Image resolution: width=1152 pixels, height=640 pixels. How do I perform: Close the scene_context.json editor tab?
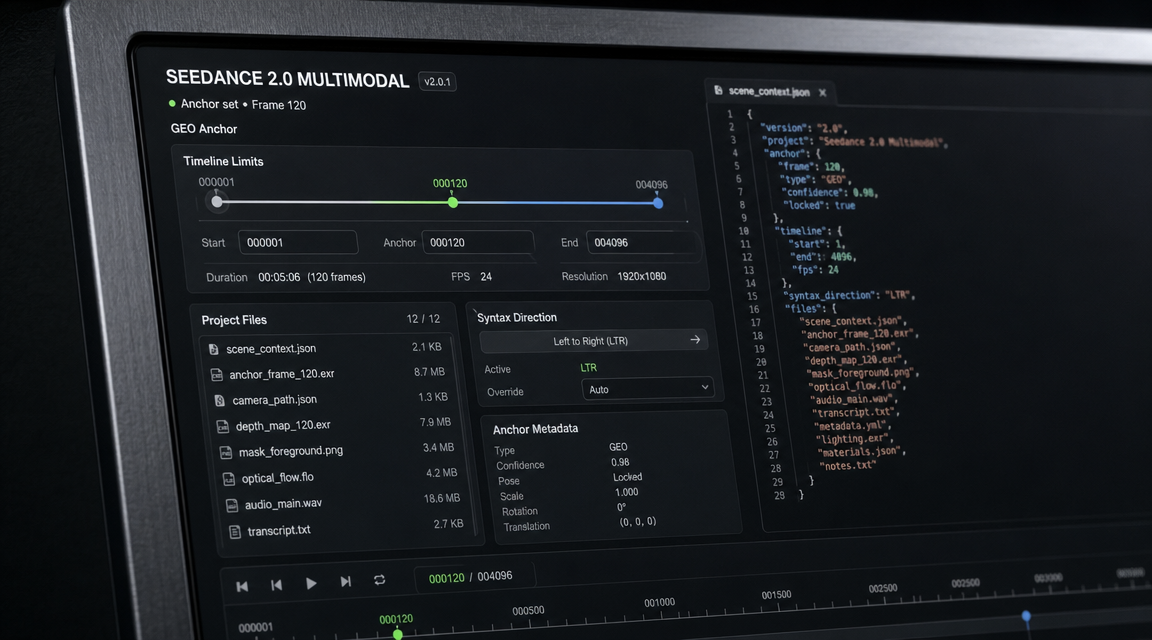[x=822, y=93]
